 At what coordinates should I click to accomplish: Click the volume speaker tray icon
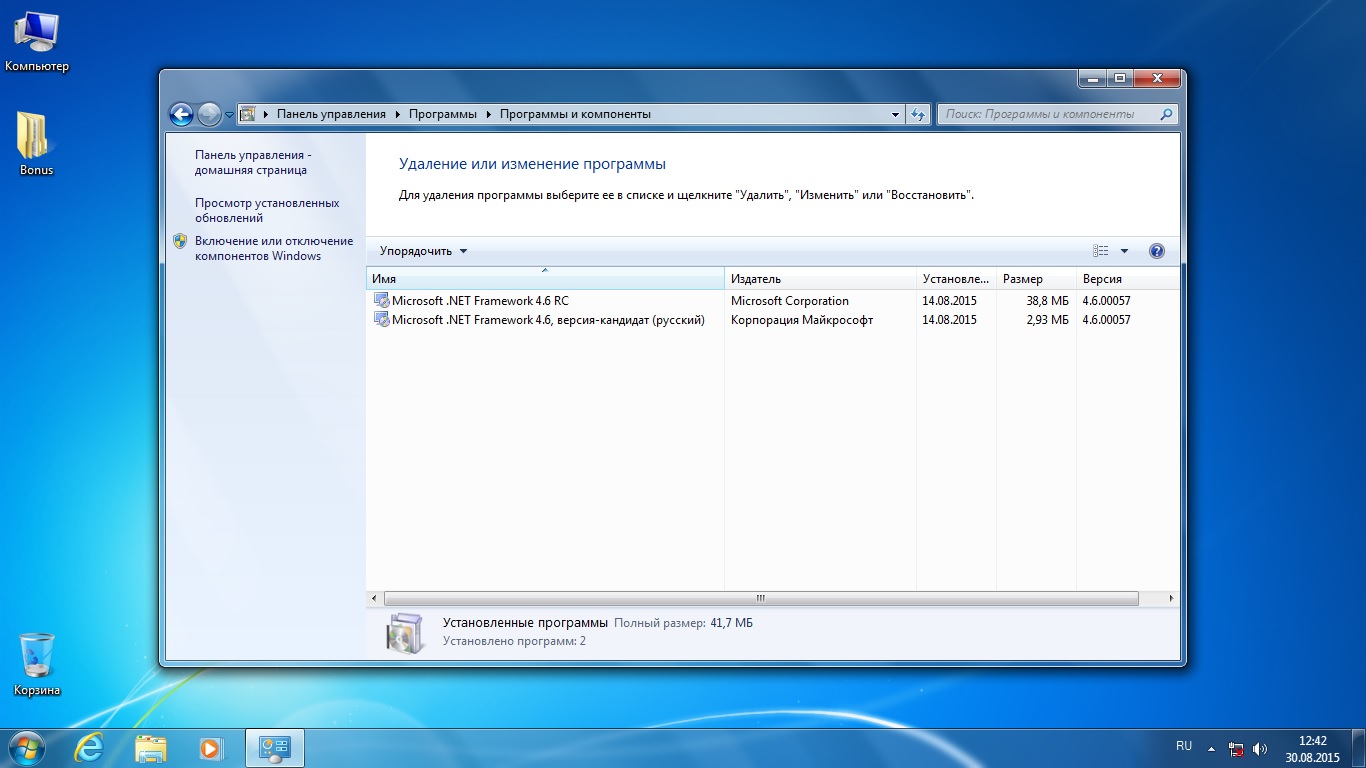click(1260, 748)
